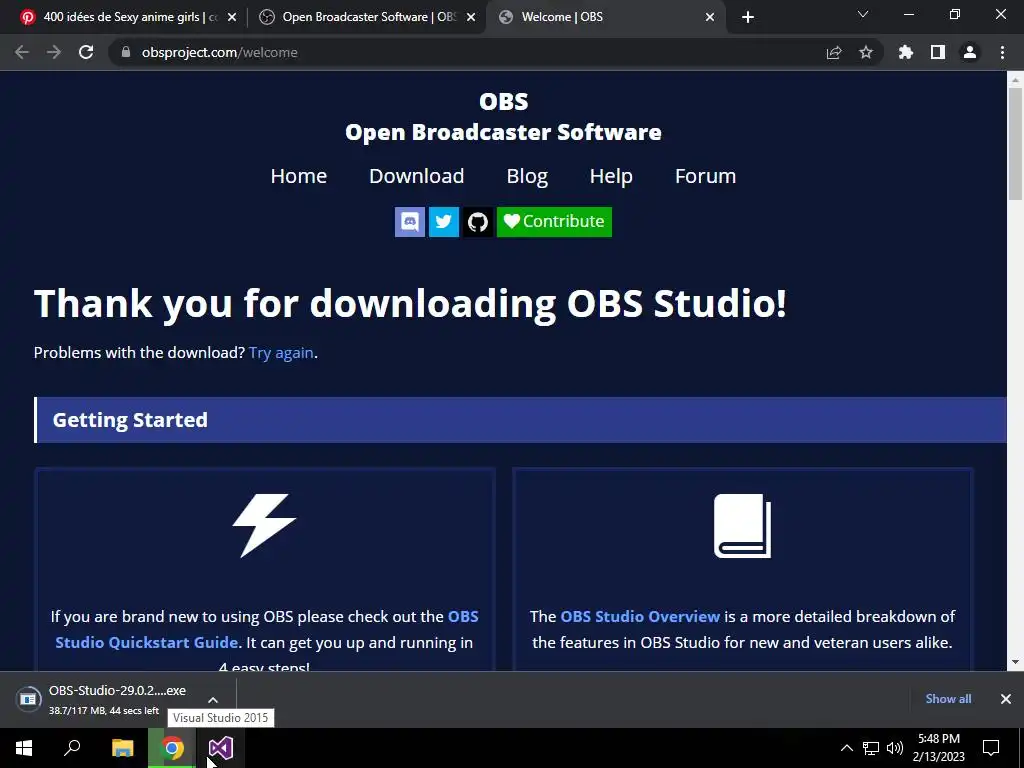This screenshot has width=1024, height=768.
Task: Close the downloads bar
Action: pos(1006,699)
